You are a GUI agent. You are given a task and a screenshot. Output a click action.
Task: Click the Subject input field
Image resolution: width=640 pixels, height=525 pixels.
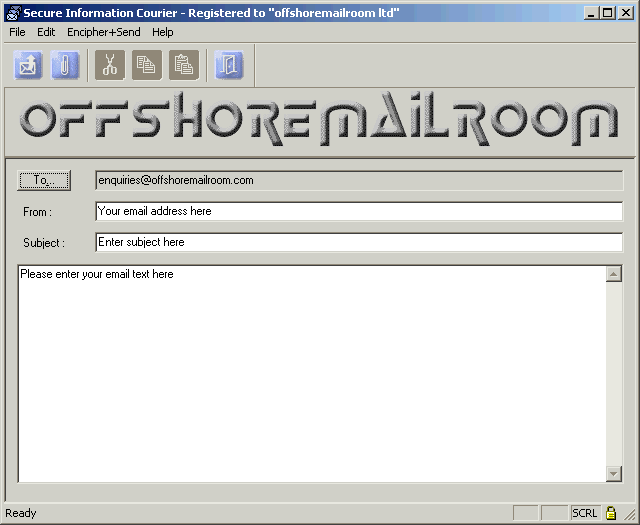(x=359, y=242)
